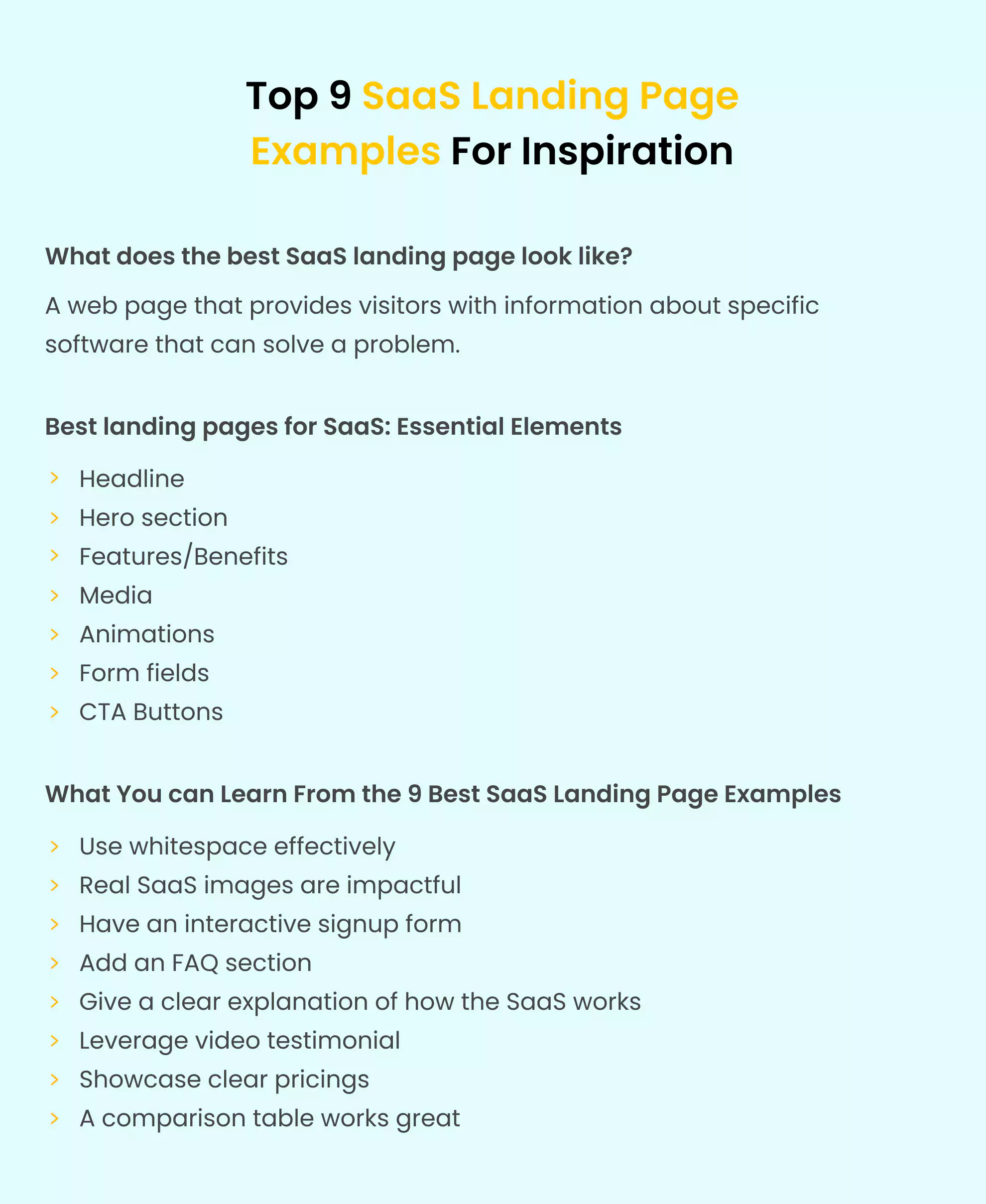986x1204 pixels.
Task: Click the Features/Benefits list item
Action: point(183,557)
